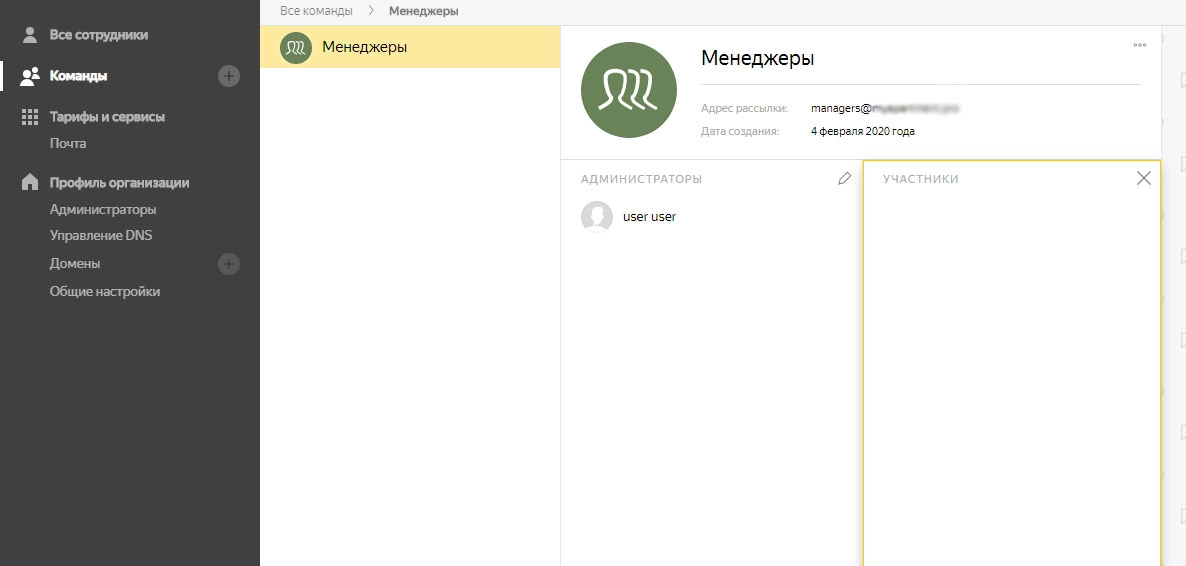Open Все сотрудники in sidebar

[99, 35]
